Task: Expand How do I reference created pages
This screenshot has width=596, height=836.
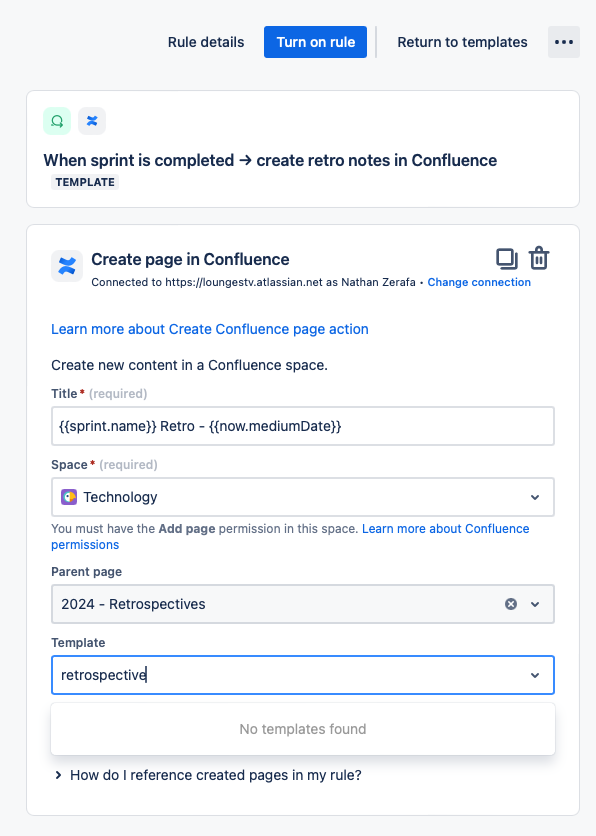Action: tap(209, 775)
